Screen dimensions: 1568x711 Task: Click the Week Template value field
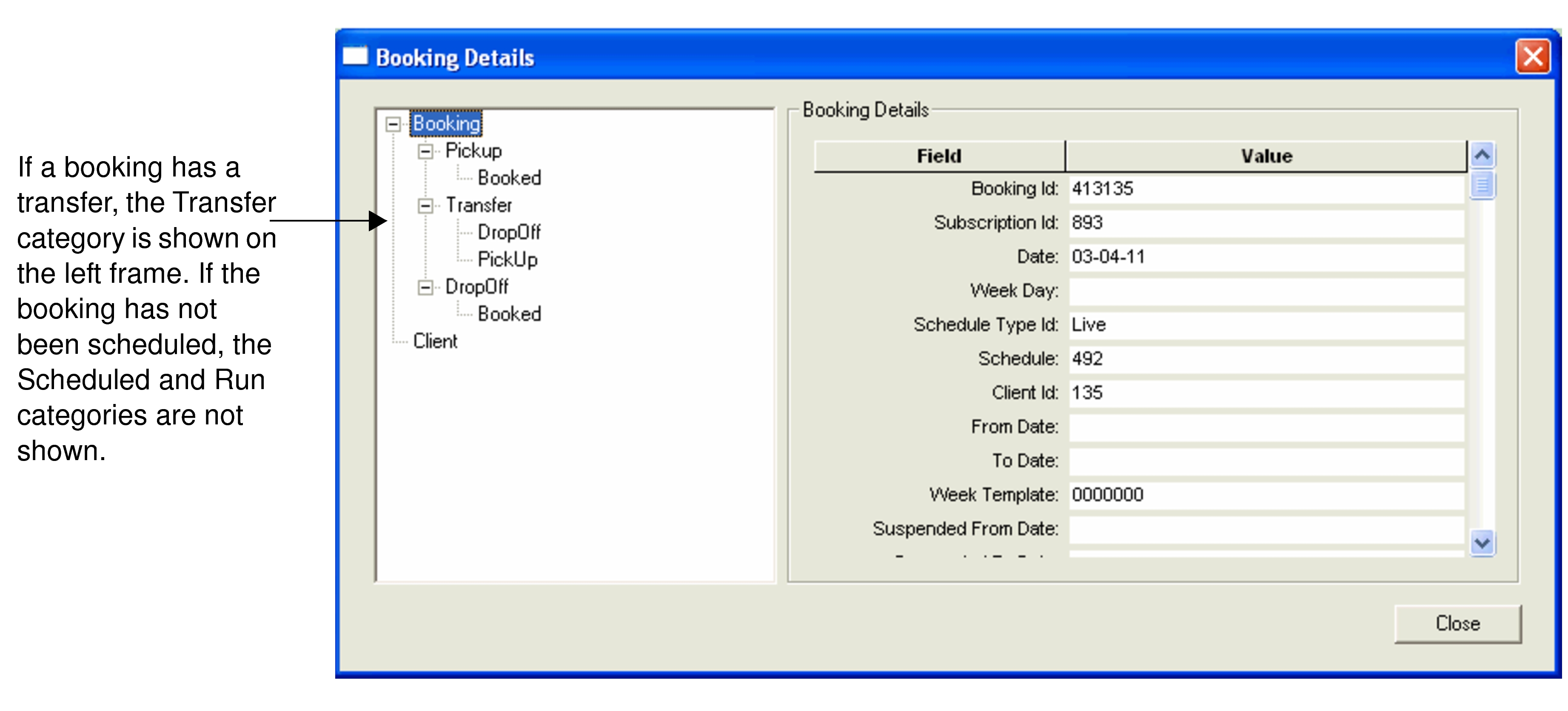(x=1266, y=494)
